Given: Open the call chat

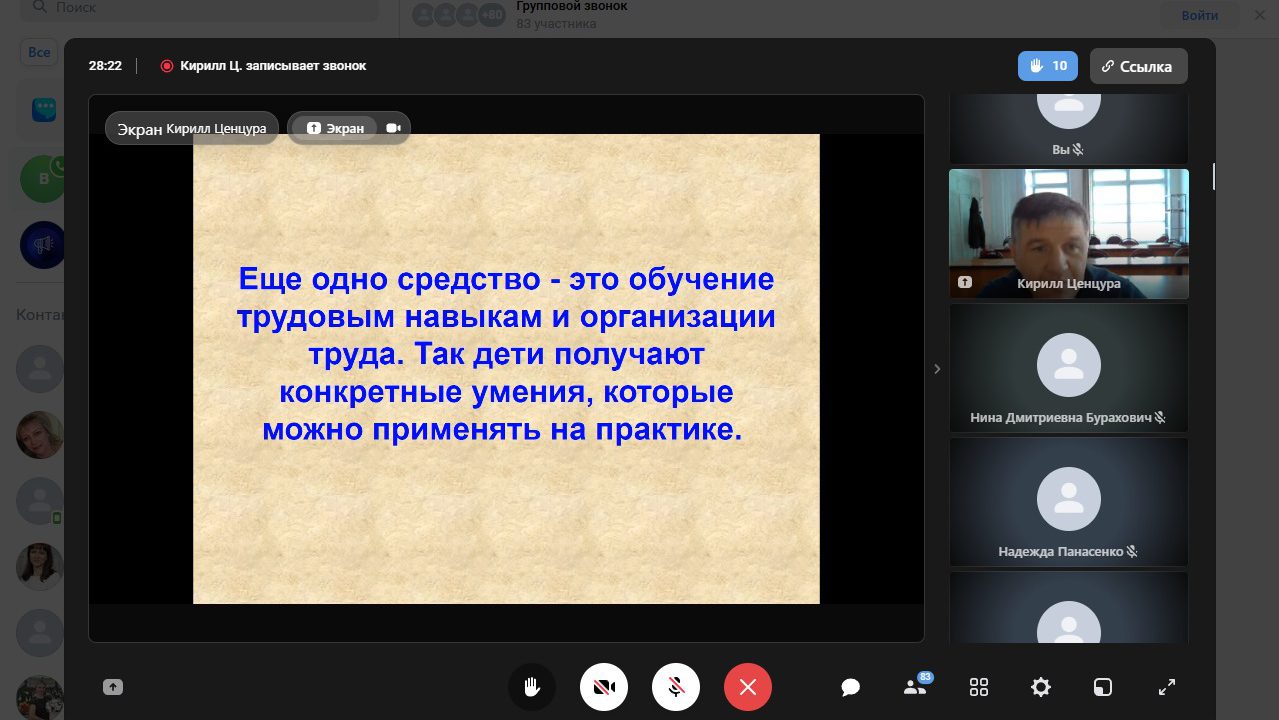Looking at the screenshot, I should (851, 687).
